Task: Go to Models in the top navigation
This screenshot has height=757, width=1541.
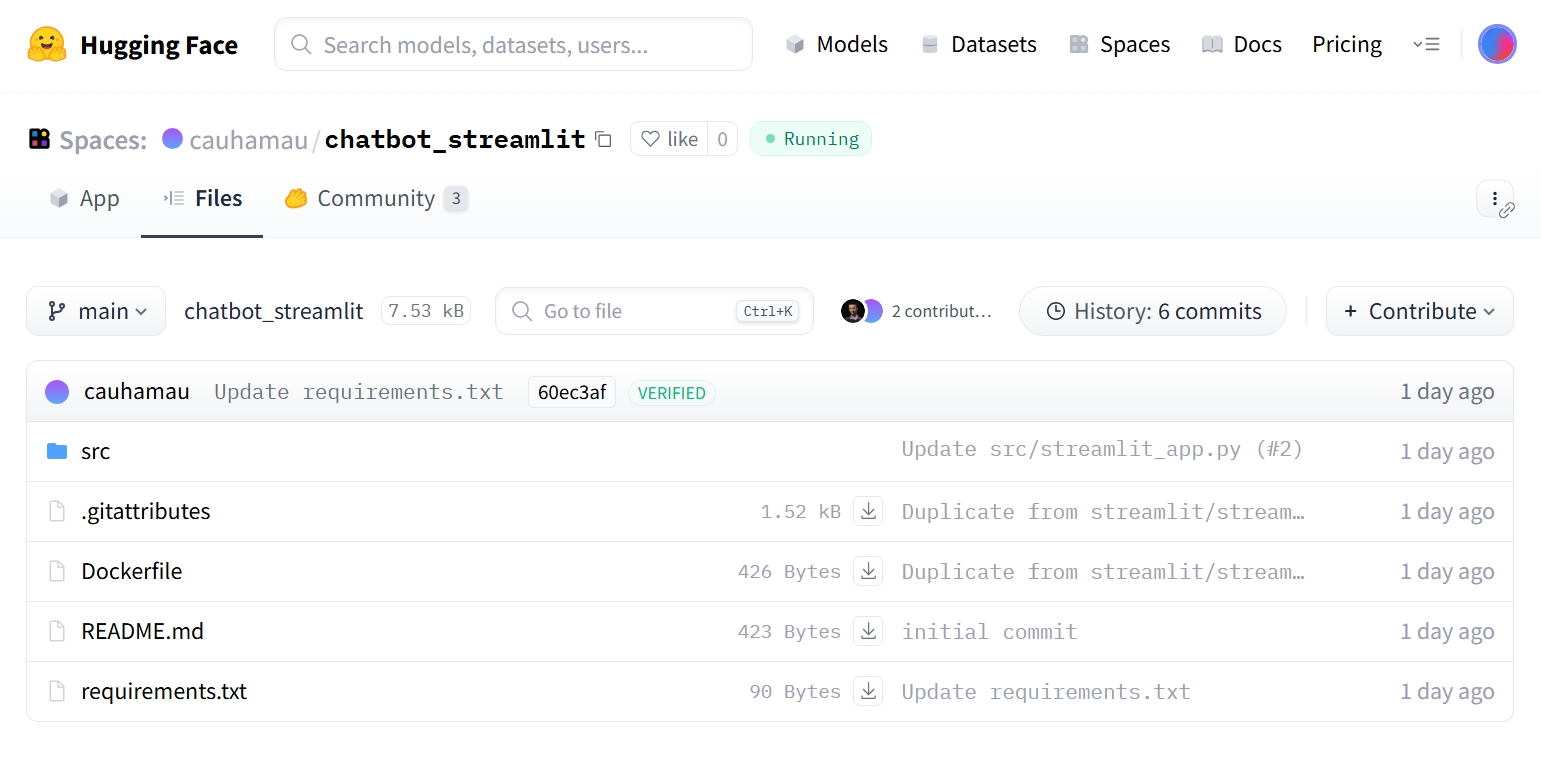Action: 837,44
